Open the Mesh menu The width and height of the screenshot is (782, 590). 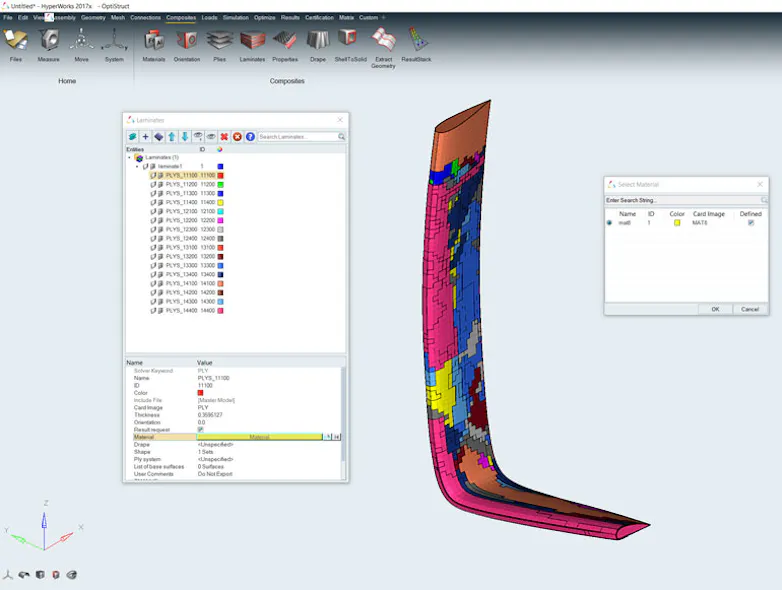[118, 17]
